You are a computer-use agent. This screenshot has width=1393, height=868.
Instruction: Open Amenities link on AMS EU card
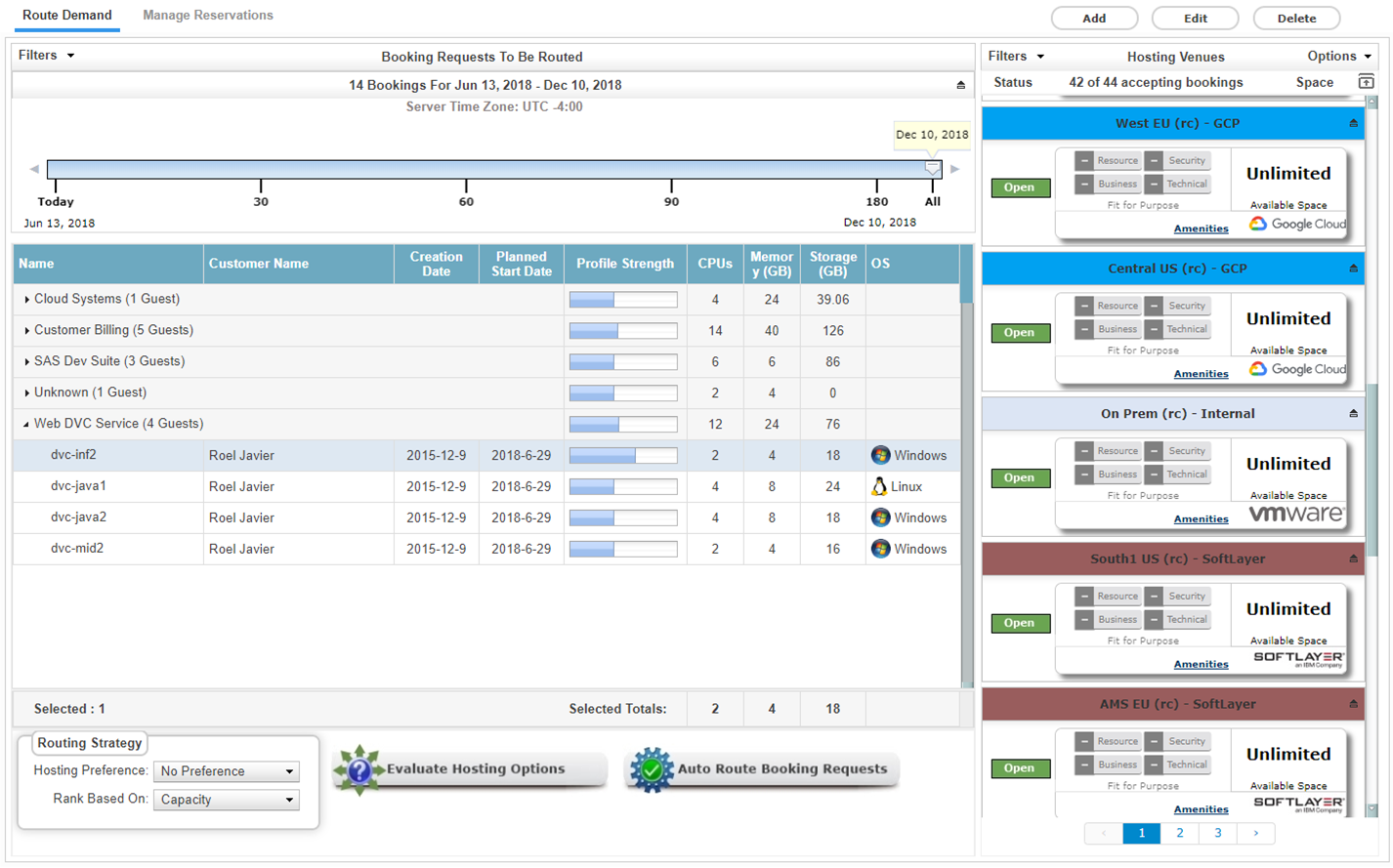click(x=1201, y=808)
